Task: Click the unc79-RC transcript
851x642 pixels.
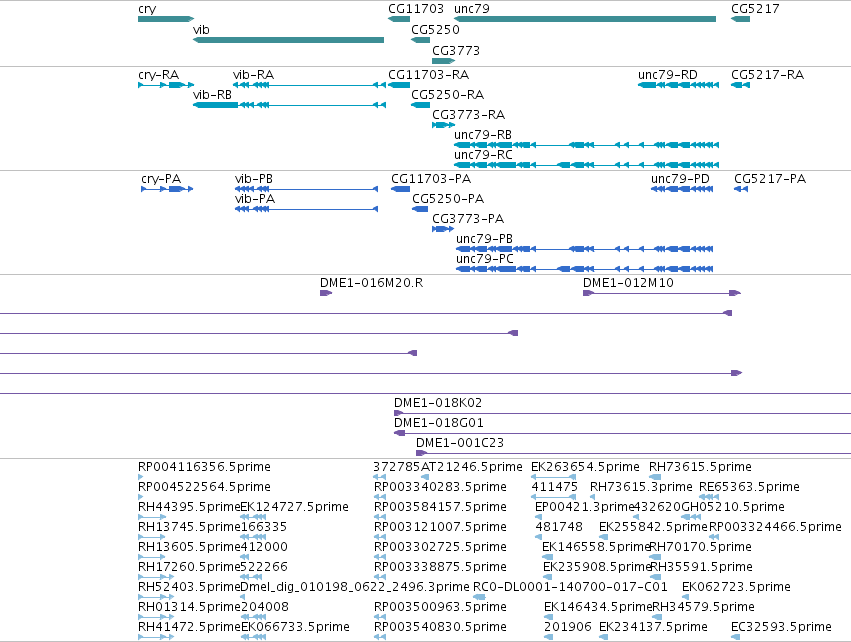Action: (586, 165)
